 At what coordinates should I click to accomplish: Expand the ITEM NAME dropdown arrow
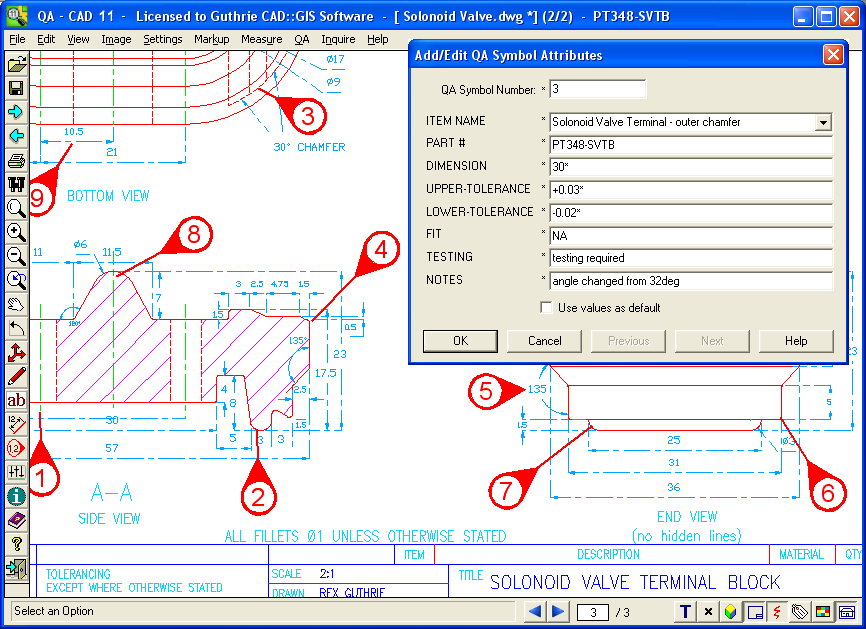point(823,122)
